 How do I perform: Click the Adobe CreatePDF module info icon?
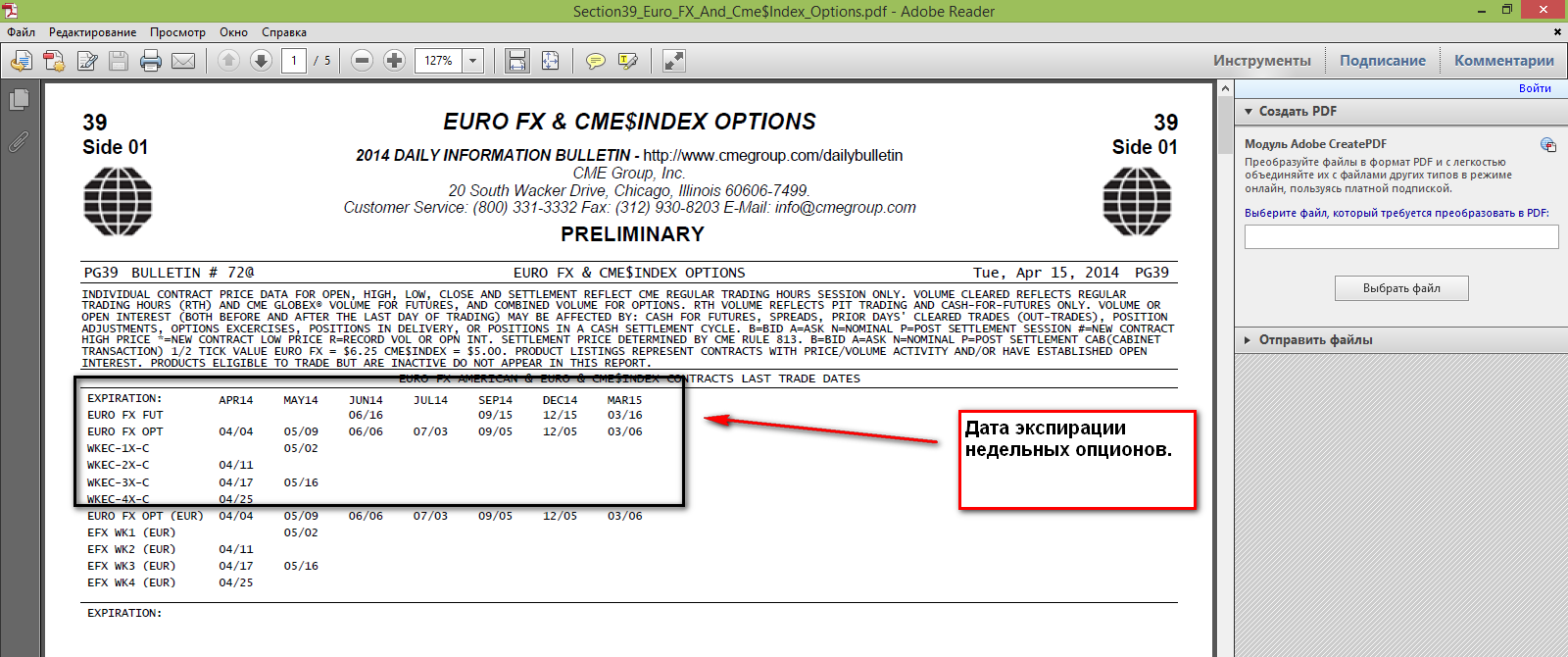pyautogui.click(x=1548, y=145)
